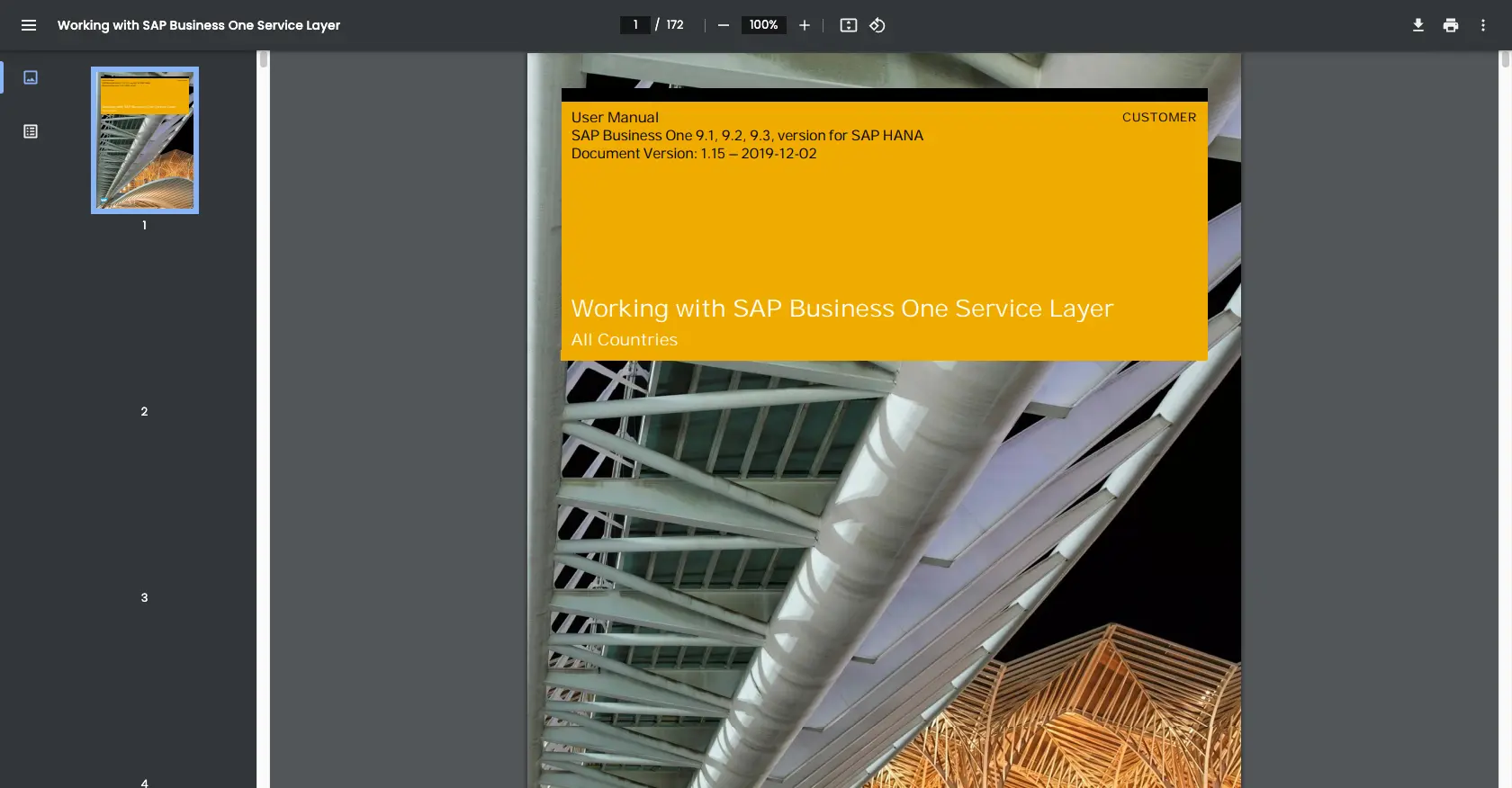Select the page 1 thumbnail

click(x=145, y=140)
